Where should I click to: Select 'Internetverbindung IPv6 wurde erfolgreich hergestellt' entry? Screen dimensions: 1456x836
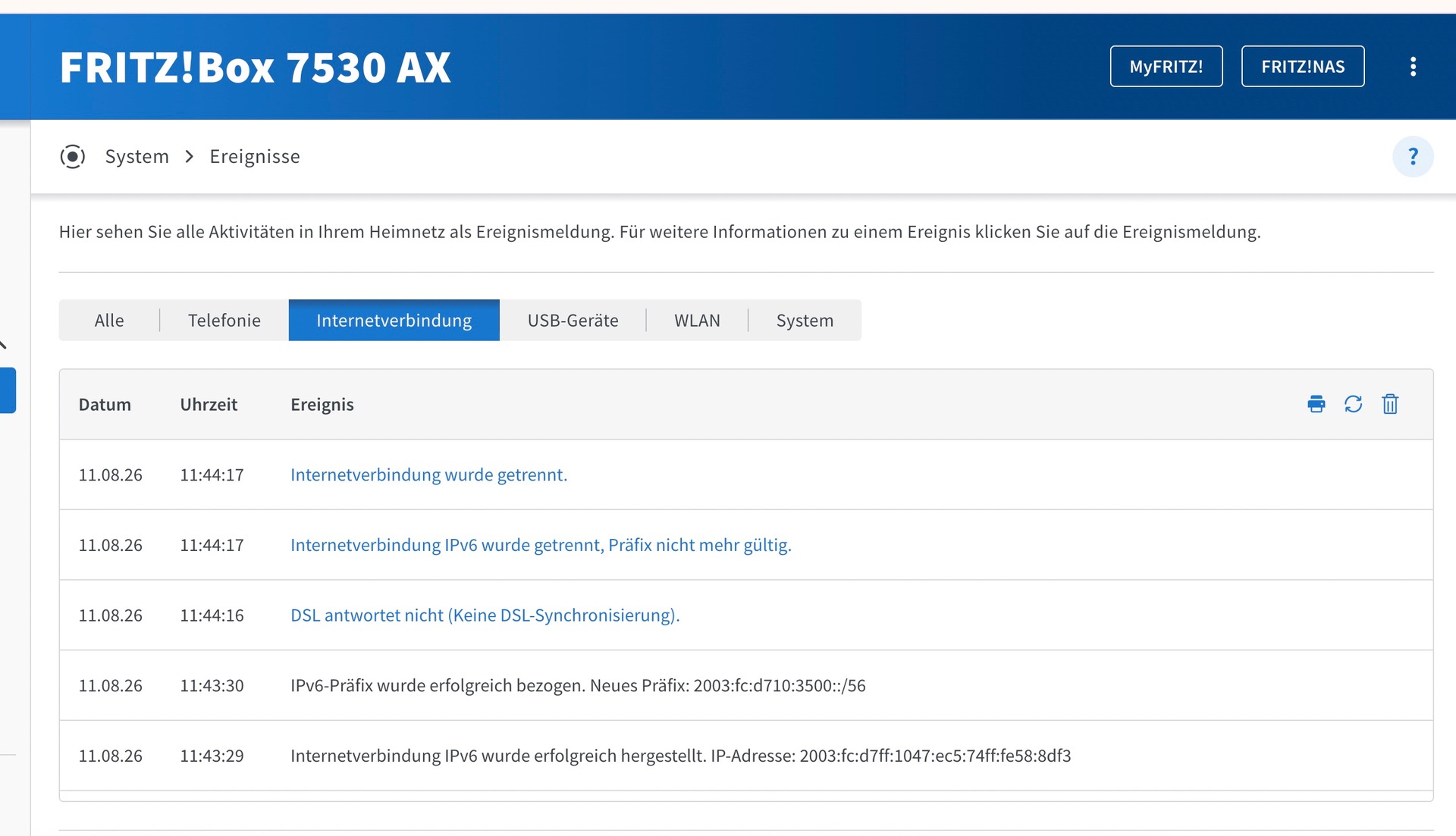(x=680, y=756)
